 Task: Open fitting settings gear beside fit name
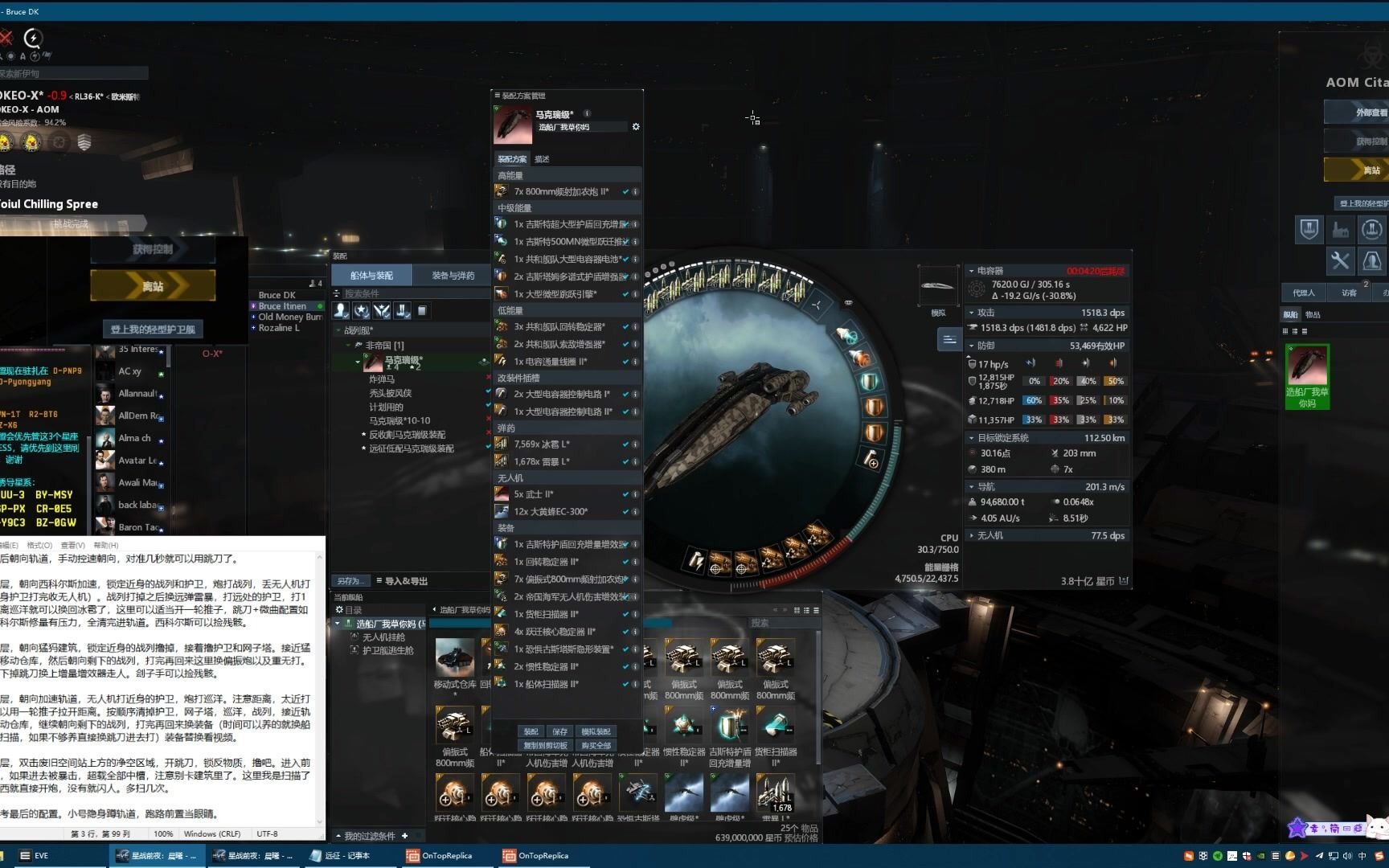tap(636, 127)
